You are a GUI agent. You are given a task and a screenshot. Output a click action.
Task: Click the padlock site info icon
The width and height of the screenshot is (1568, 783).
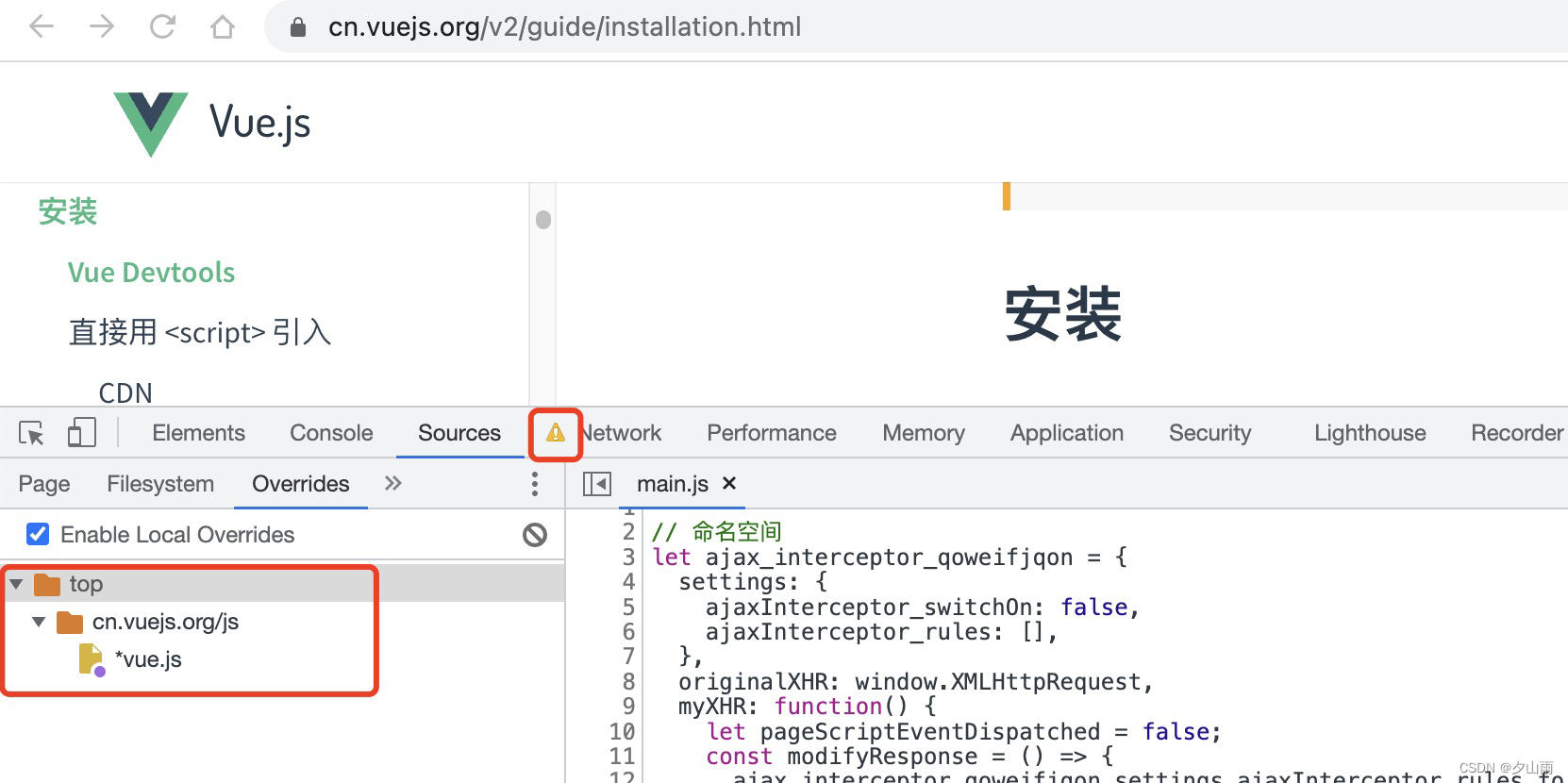point(298,27)
